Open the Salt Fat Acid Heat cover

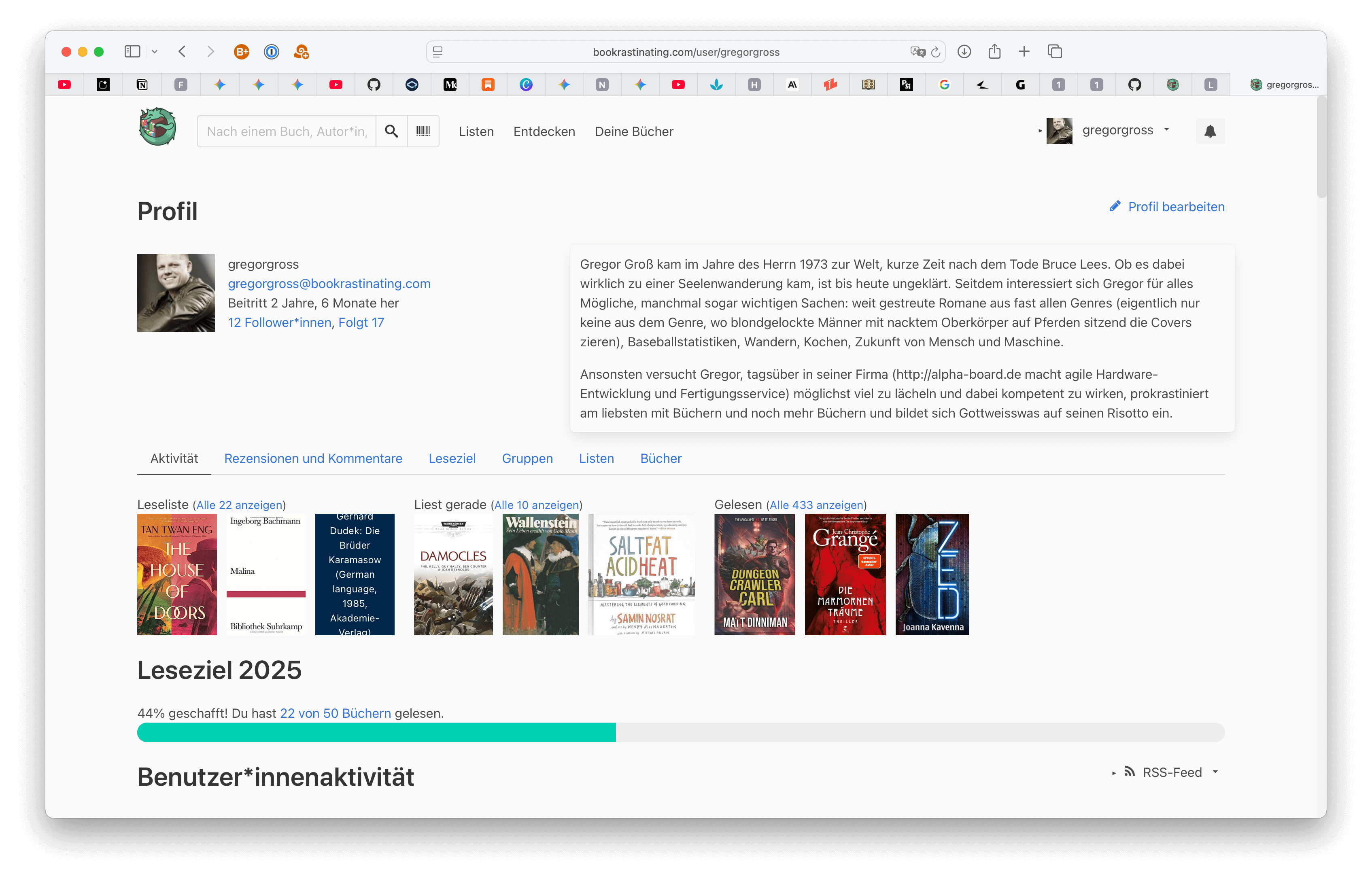[x=641, y=574]
